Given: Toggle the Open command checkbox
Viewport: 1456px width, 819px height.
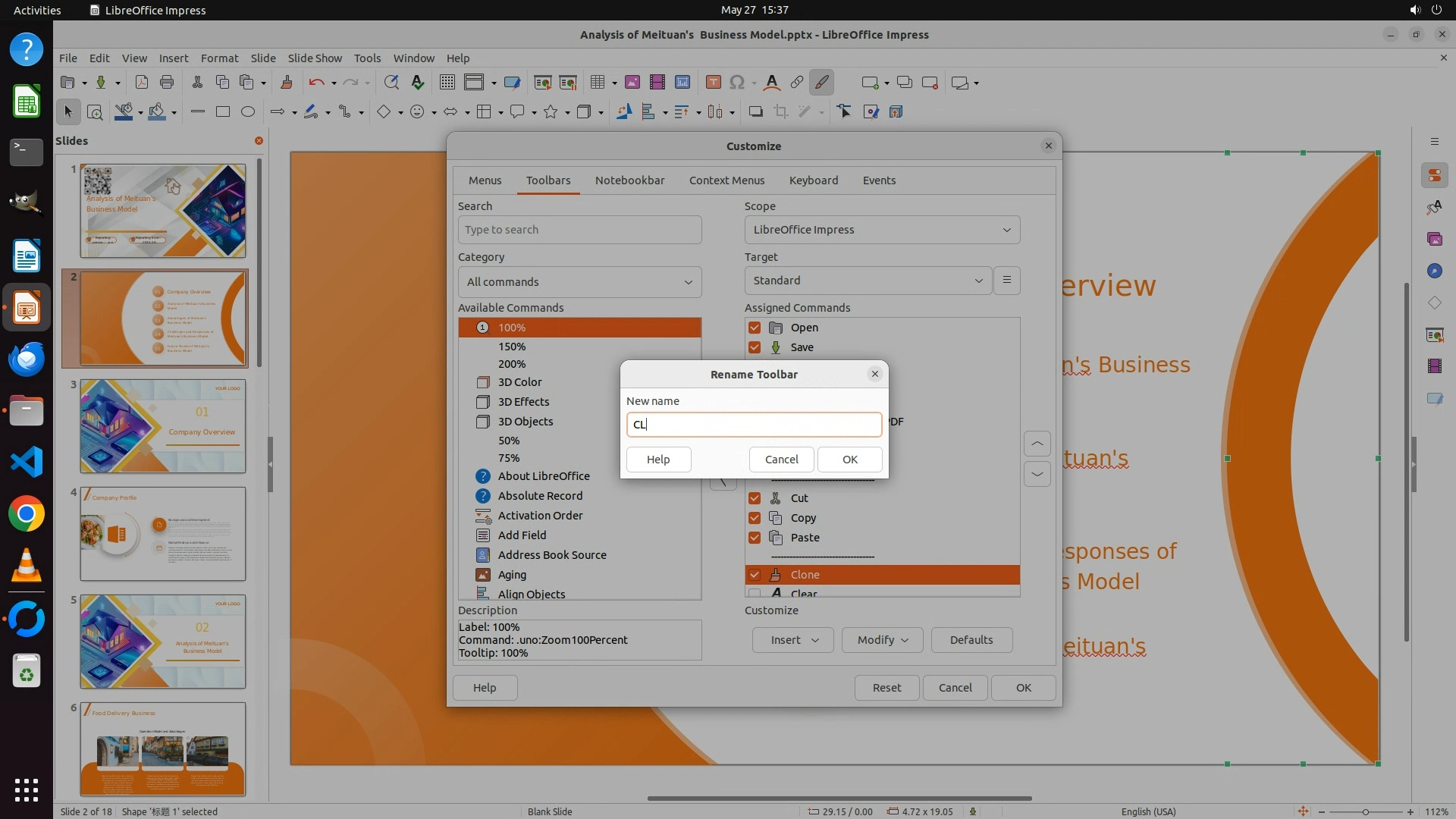Looking at the screenshot, I should (x=755, y=328).
